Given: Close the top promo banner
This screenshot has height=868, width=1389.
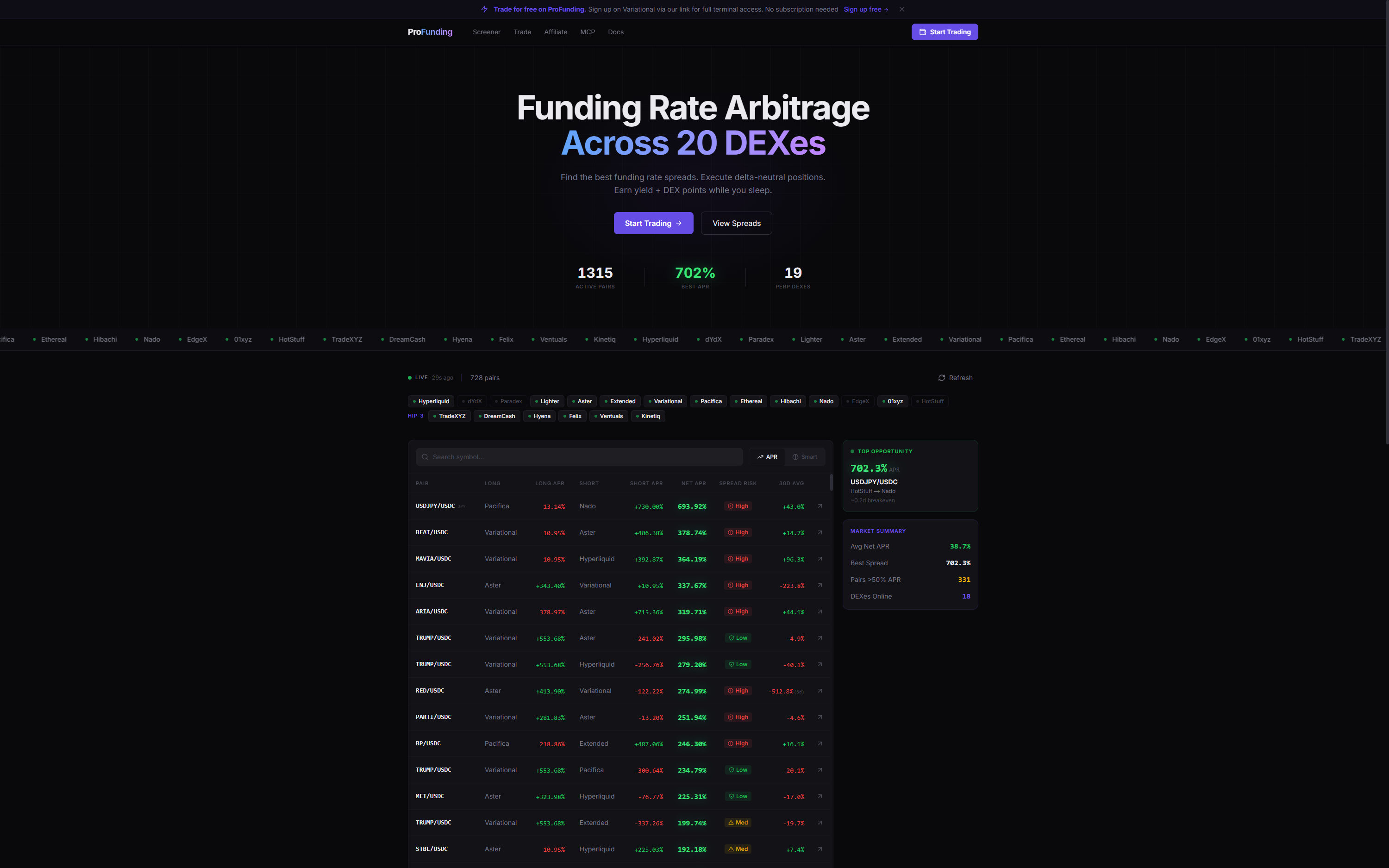Looking at the screenshot, I should [902, 9].
